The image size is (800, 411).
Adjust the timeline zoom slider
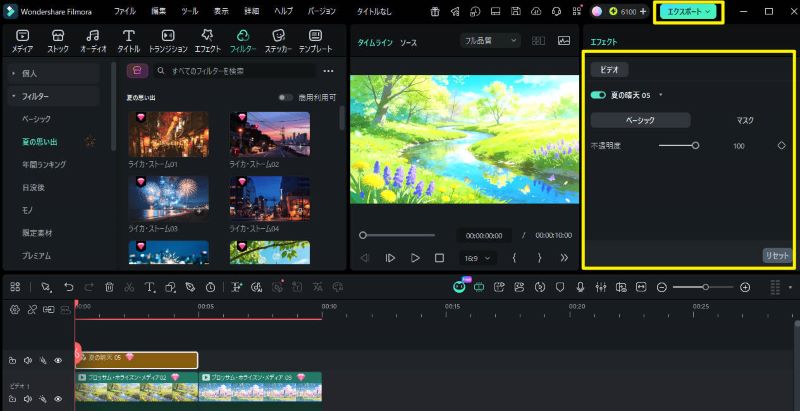tap(703, 288)
